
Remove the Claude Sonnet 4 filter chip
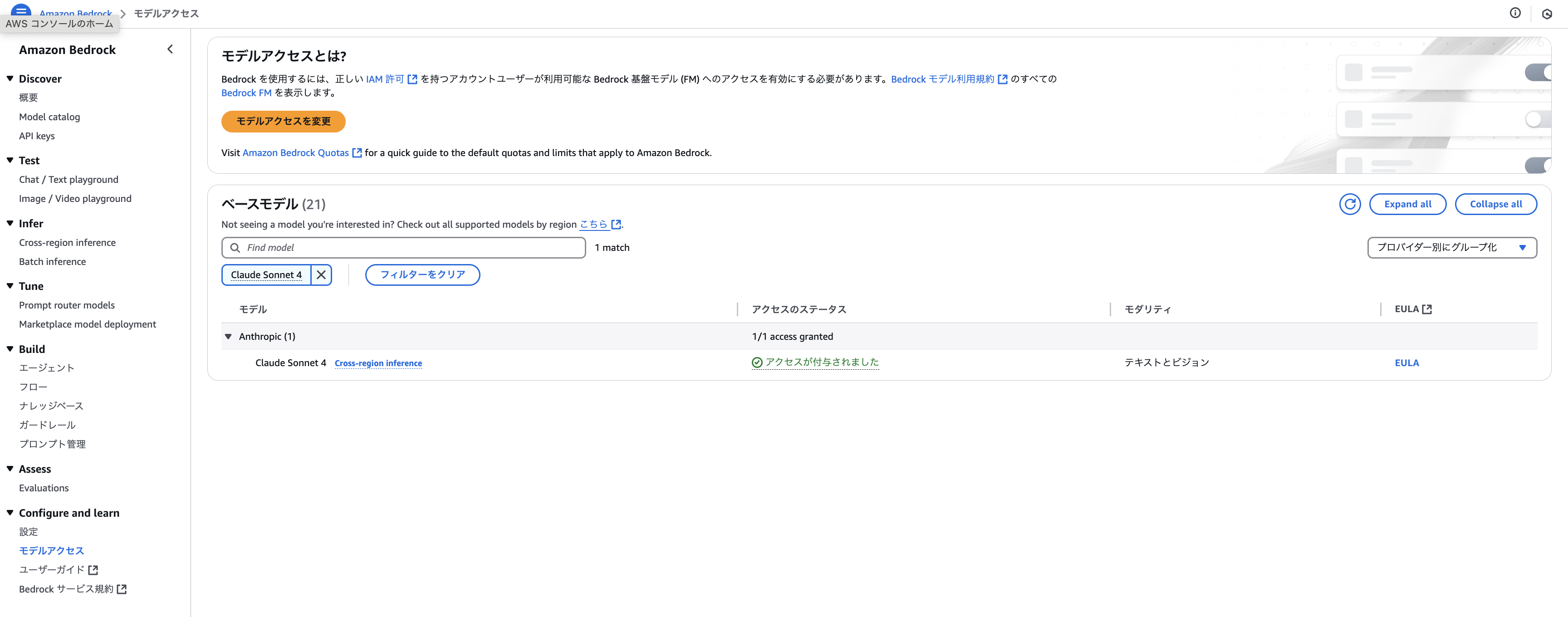point(321,275)
